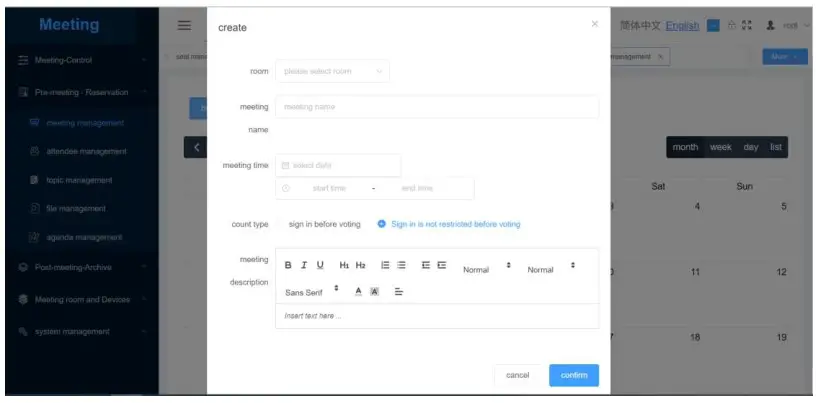Open the 'please select room' dropdown

coord(332,71)
